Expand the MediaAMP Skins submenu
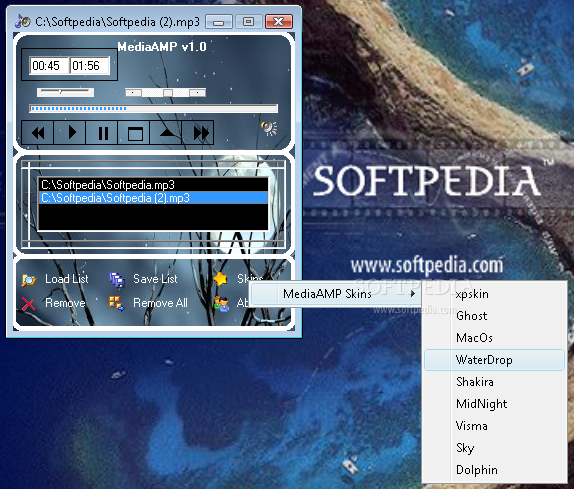This screenshot has height=489, width=574. [335, 294]
